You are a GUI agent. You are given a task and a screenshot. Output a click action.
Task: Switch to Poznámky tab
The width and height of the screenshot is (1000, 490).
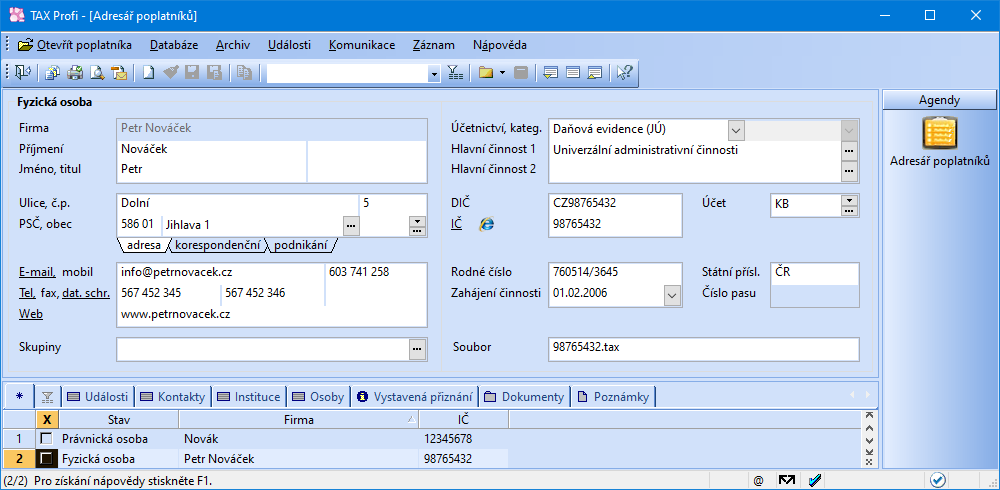(x=614, y=397)
